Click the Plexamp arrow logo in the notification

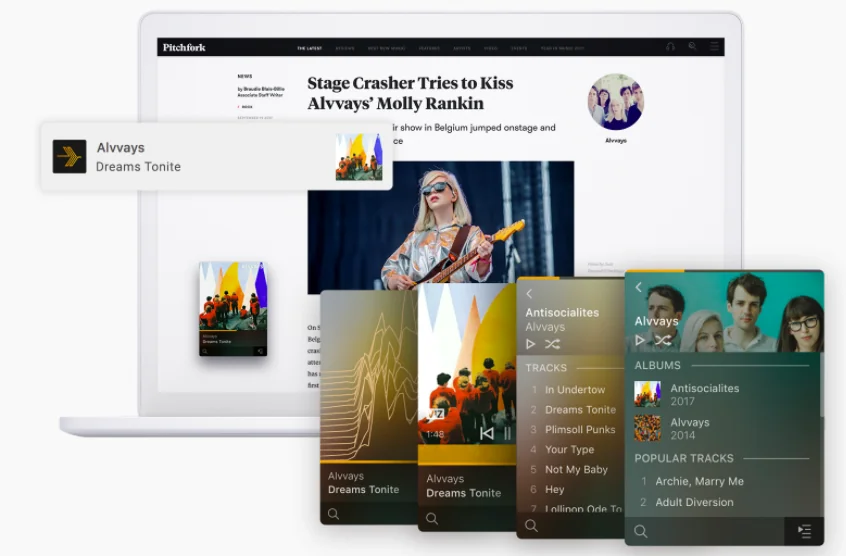[x=69, y=156]
